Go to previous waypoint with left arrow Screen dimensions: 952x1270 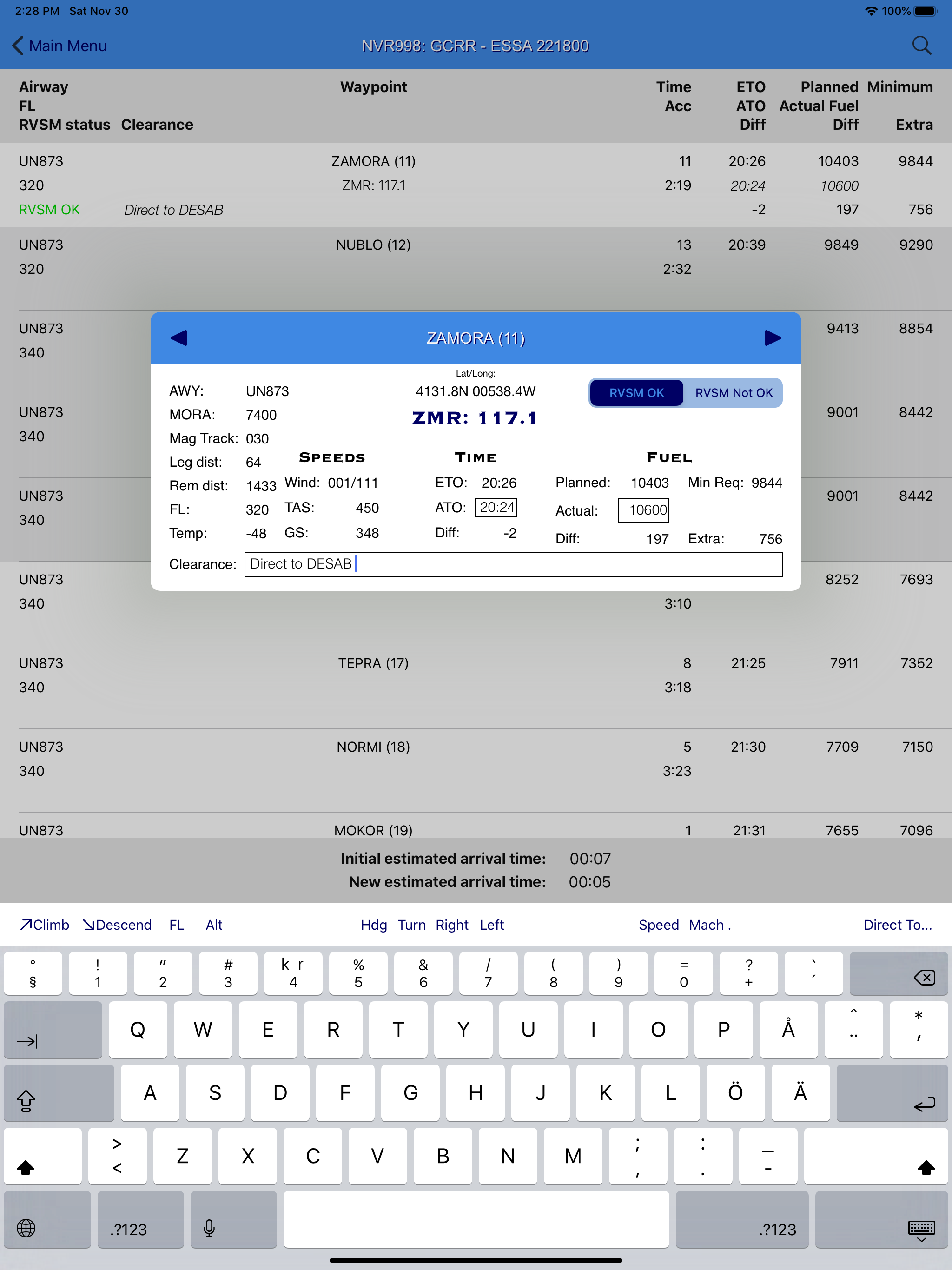pos(180,338)
